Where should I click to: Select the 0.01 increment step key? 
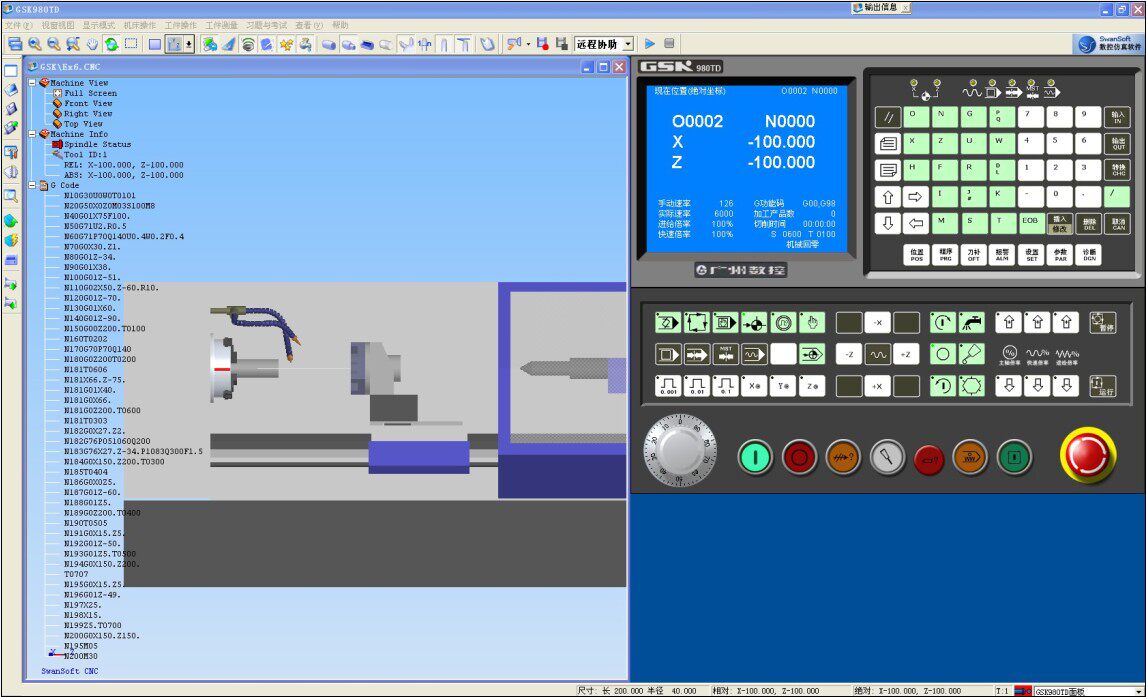coord(697,386)
